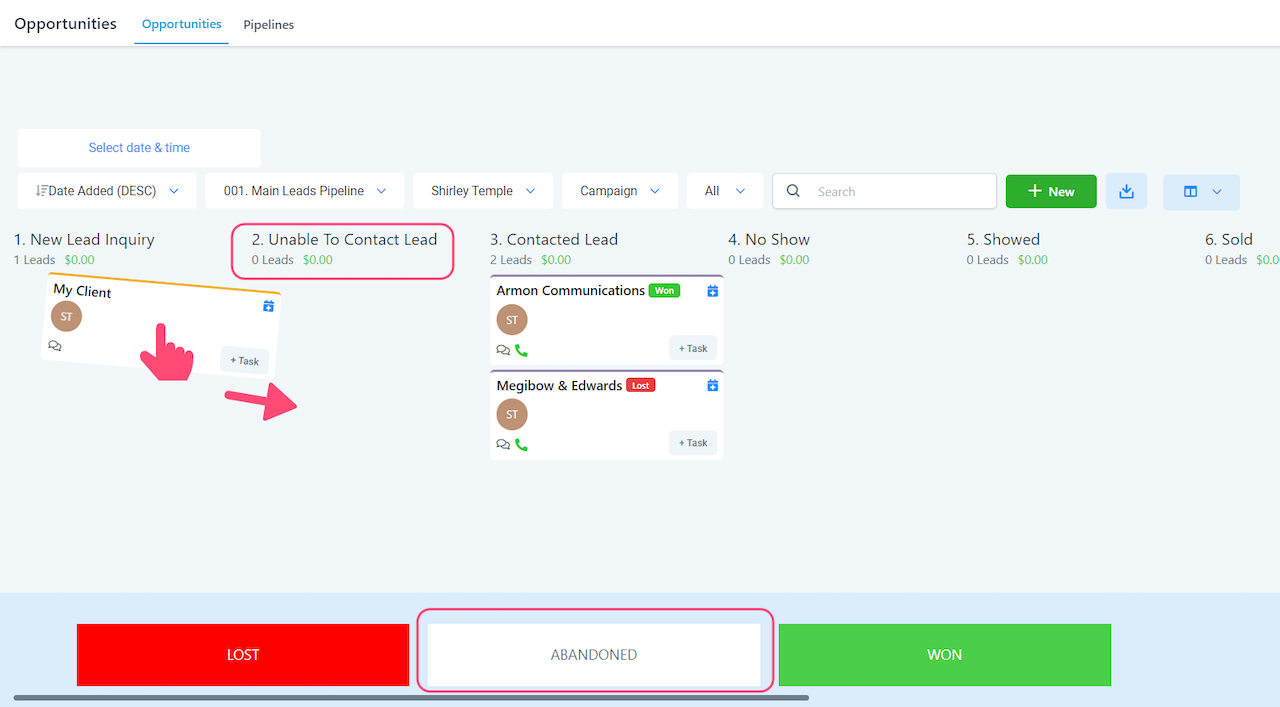Click the Won badge on Armon Communications

(664, 291)
